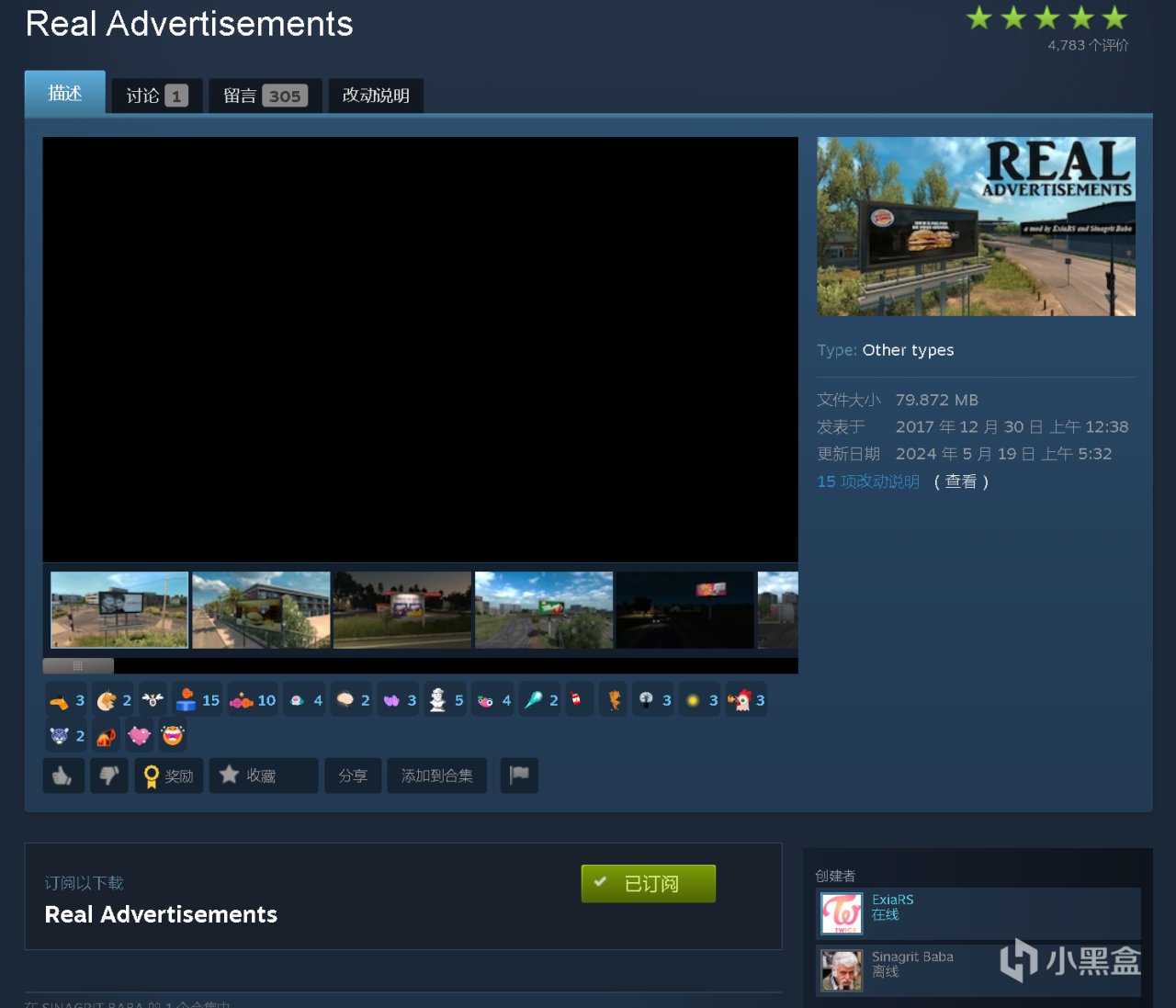Viewport: 1176px width, 1008px height.
Task: Select the first billboard screenshot thumbnail
Action: click(x=119, y=610)
